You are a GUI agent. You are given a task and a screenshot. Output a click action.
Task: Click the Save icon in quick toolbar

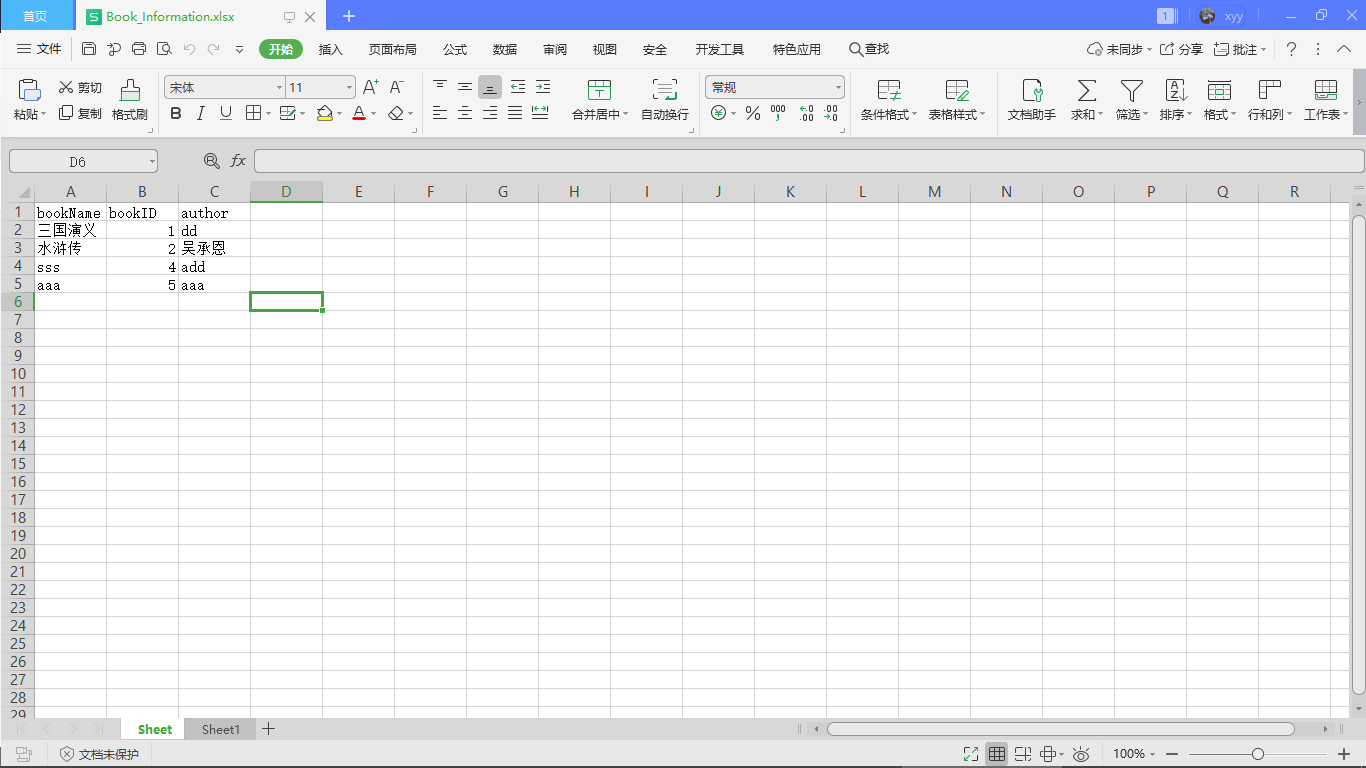coord(89,49)
